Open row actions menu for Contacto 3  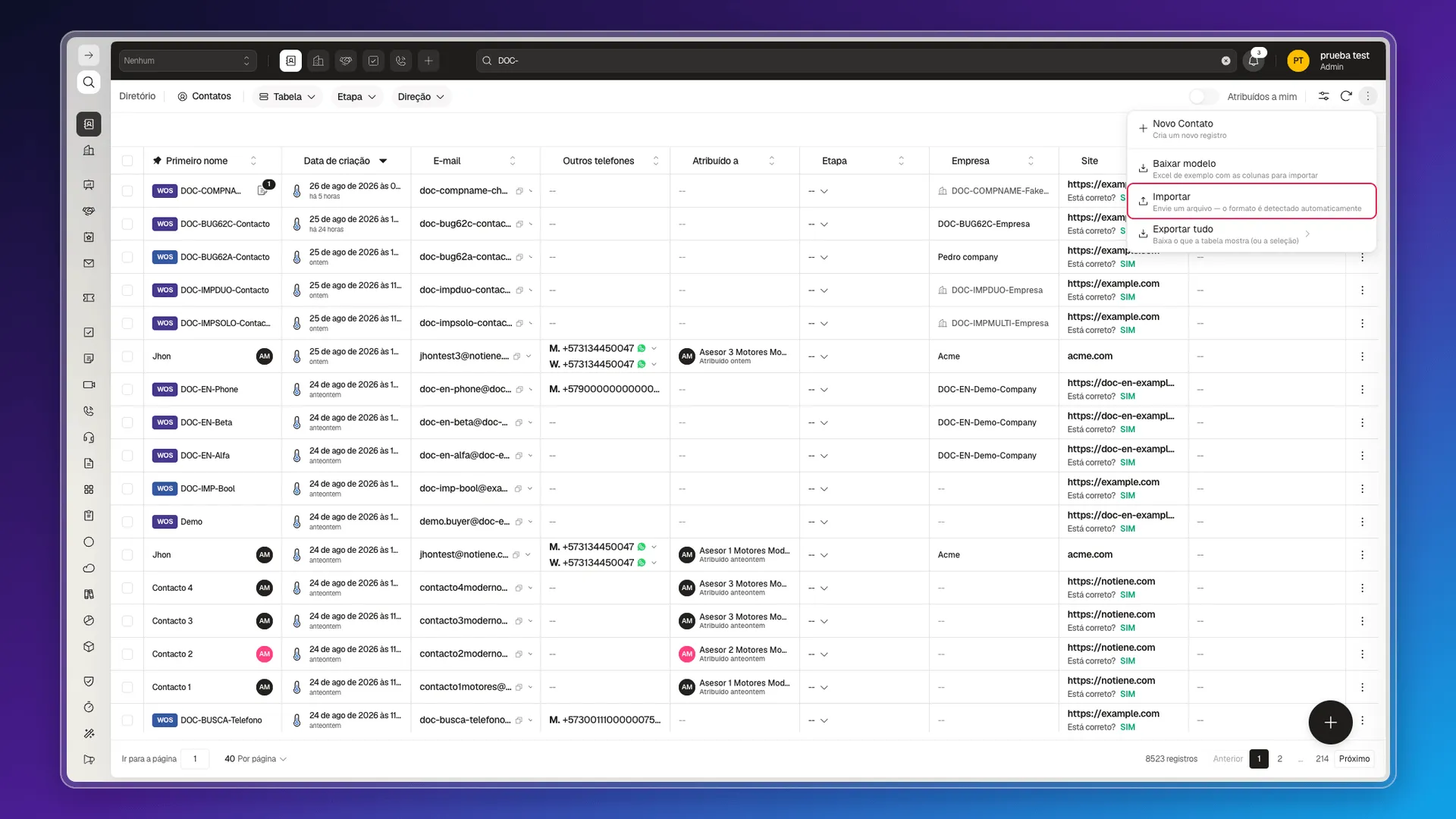tap(1362, 621)
